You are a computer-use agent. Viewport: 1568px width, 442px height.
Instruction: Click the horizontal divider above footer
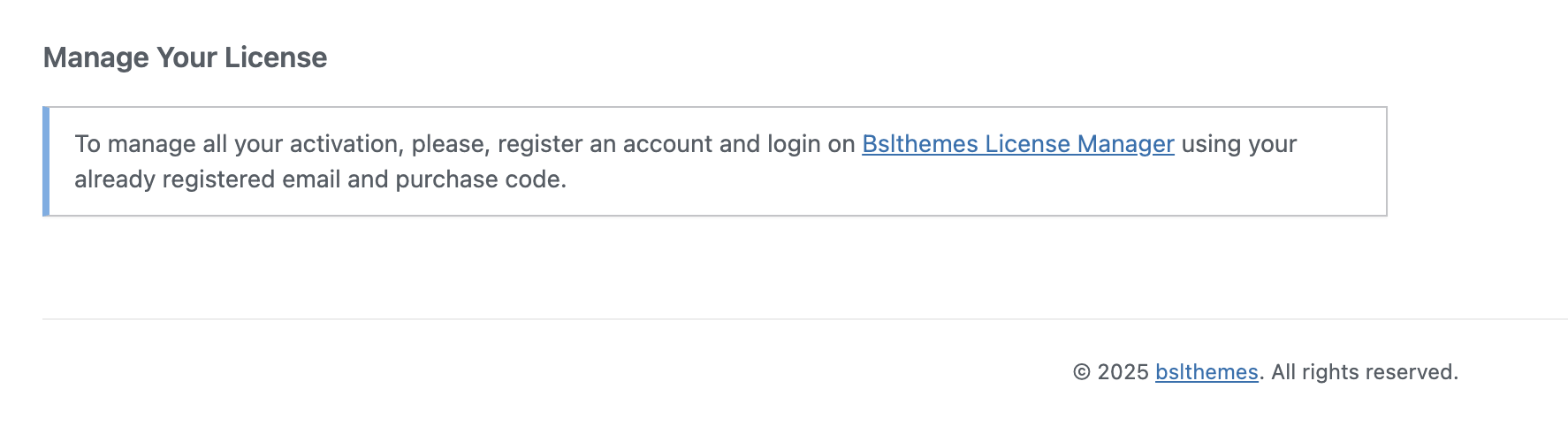(795, 319)
